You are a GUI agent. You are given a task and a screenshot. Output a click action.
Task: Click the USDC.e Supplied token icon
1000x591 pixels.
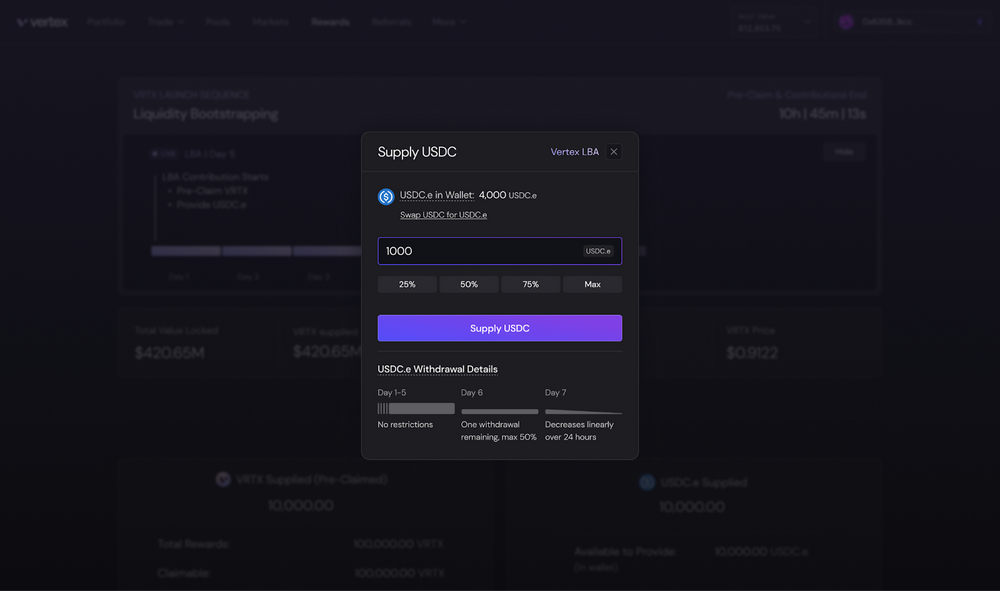pos(648,483)
